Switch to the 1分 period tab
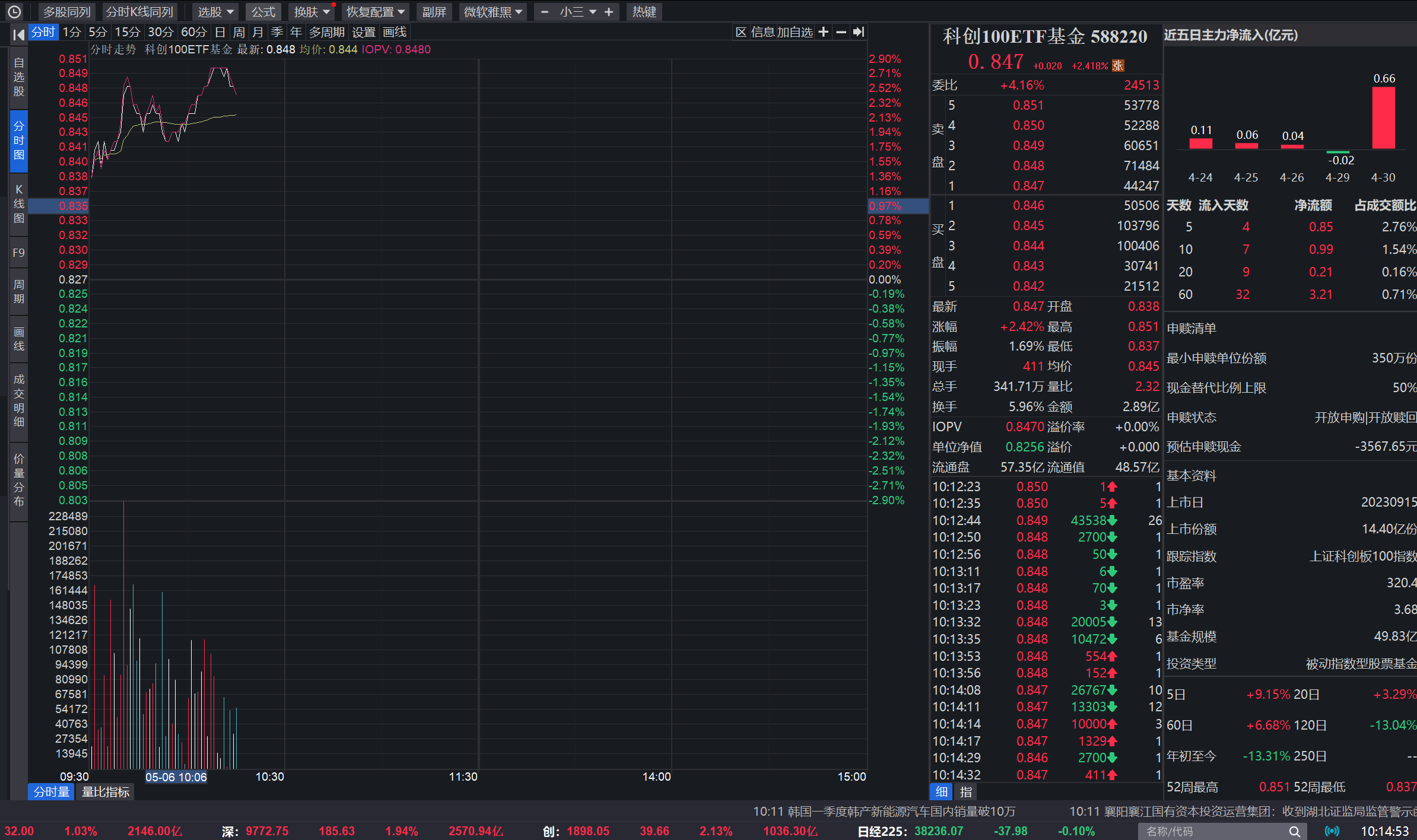Image resolution: width=1417 pixels, height=840 pixels. point(72,32)
